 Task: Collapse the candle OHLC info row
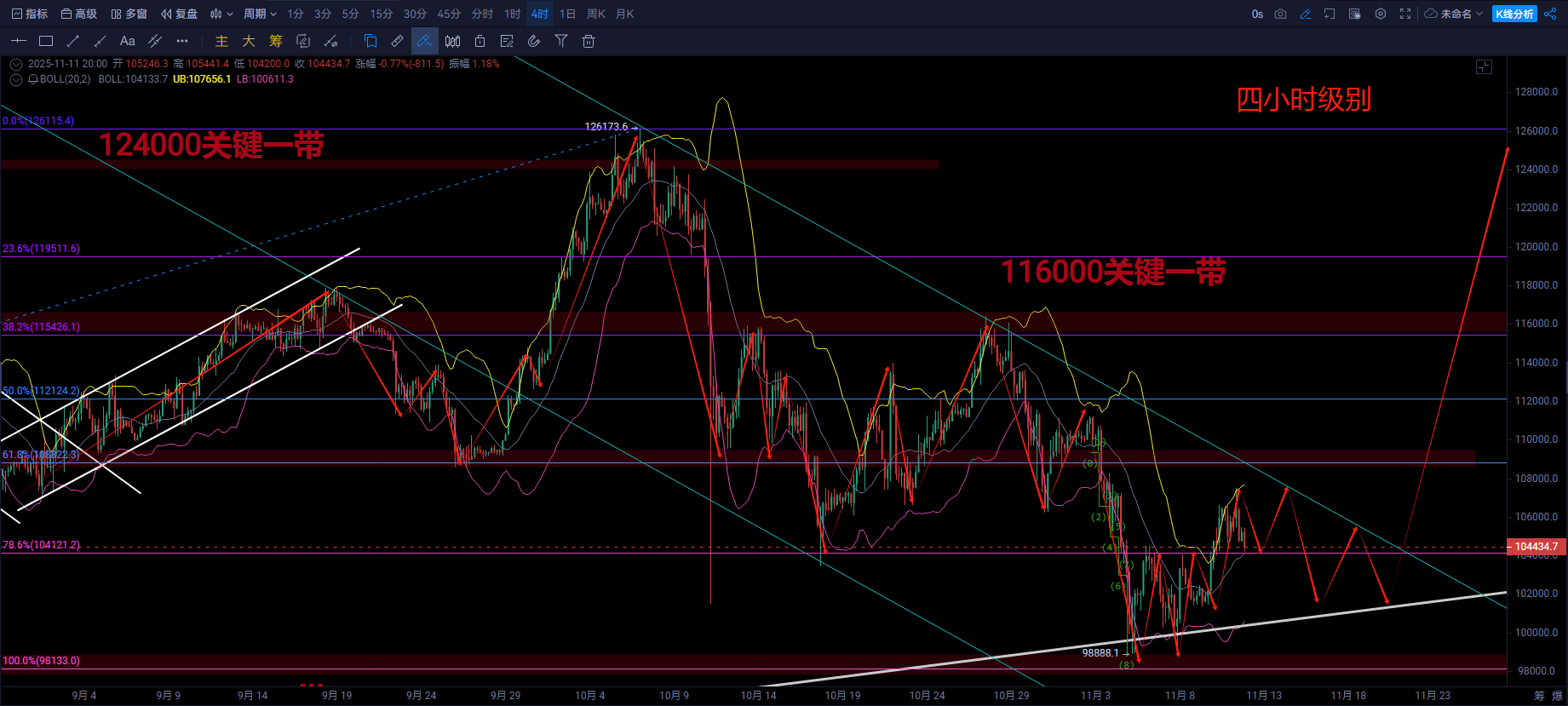[16, 64]
